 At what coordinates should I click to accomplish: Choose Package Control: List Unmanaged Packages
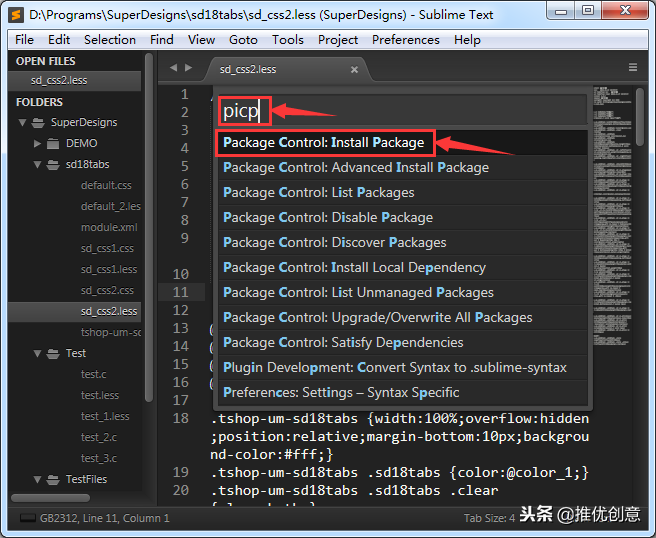[402, 293]
